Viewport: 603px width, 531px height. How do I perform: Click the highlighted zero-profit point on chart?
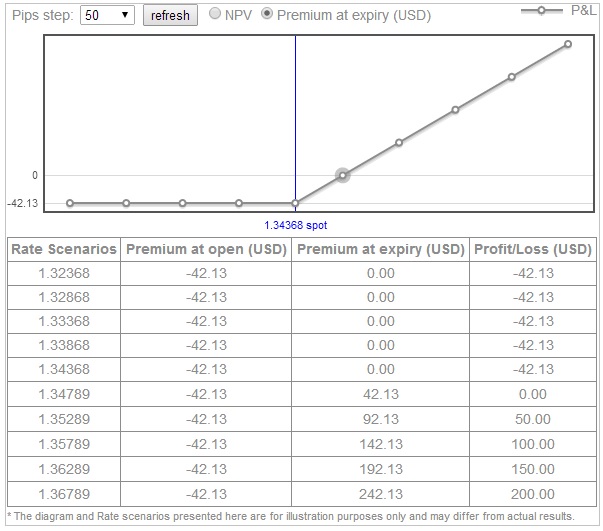click(342, 175)
